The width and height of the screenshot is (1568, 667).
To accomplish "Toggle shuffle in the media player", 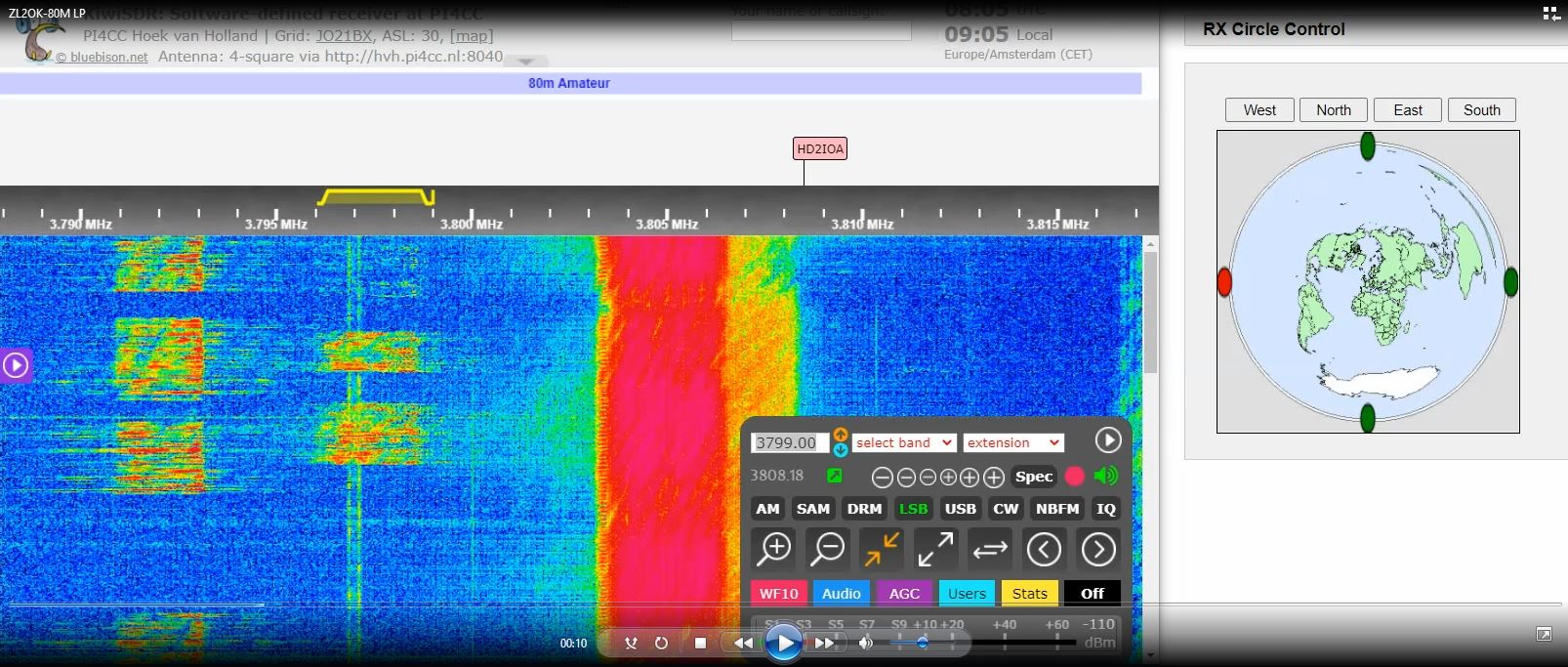I will tap(632, 643).
